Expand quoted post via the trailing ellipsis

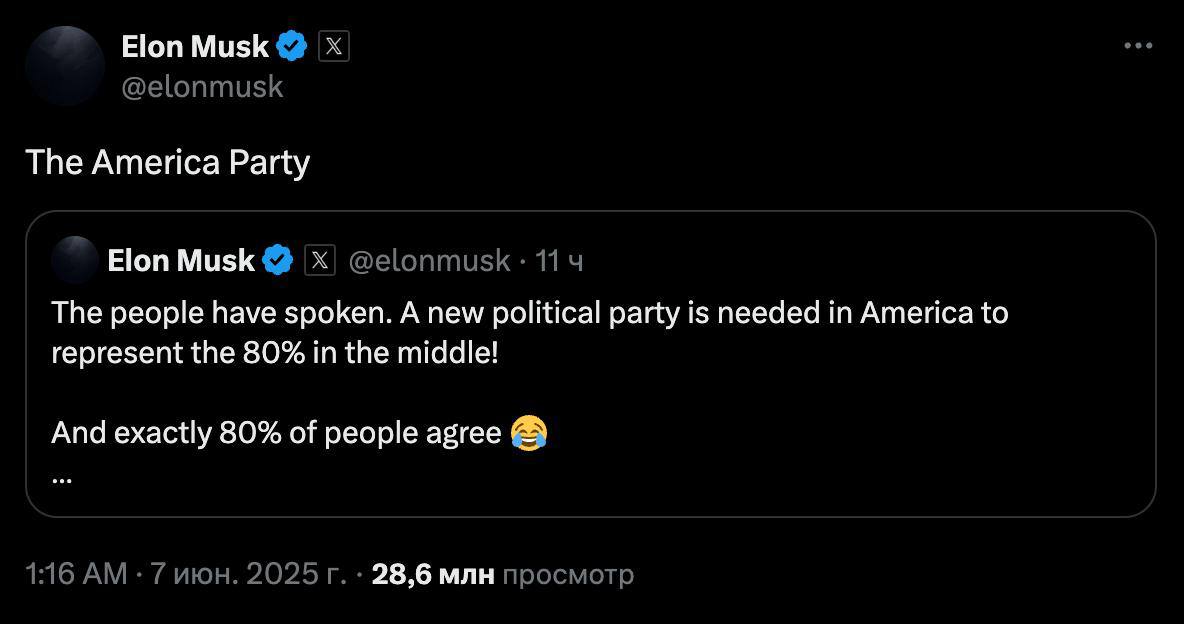(61, 477)
